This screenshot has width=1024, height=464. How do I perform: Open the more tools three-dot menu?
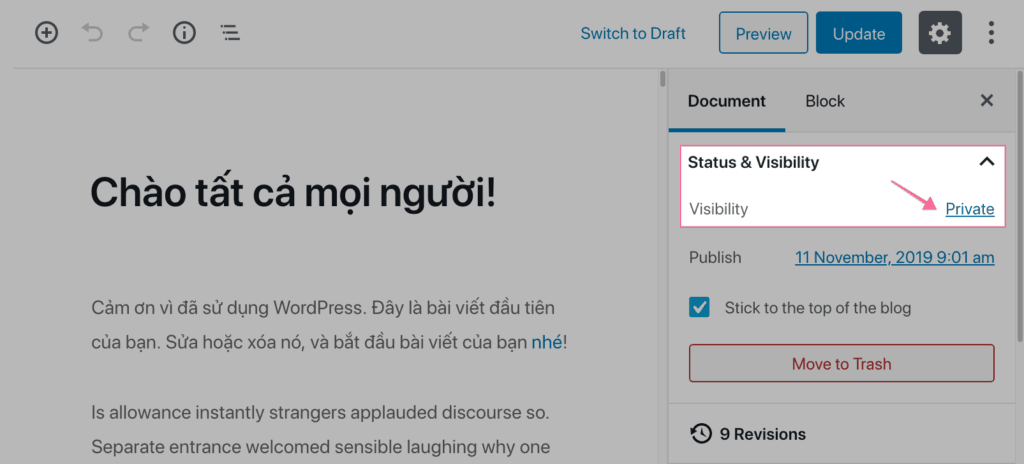pos(991,33)
